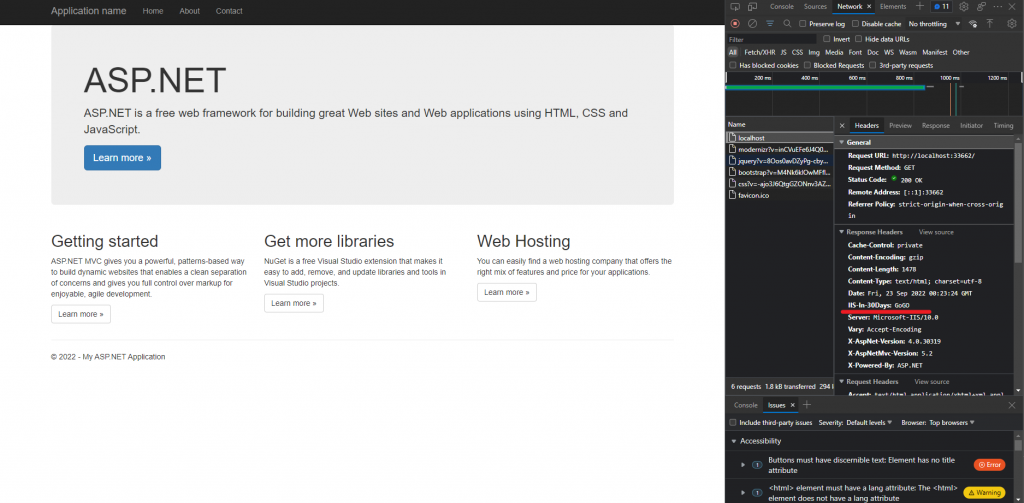Expand the html lang attribute issue
Screen dimensions: 1024x503
click(x=743, y=493)
